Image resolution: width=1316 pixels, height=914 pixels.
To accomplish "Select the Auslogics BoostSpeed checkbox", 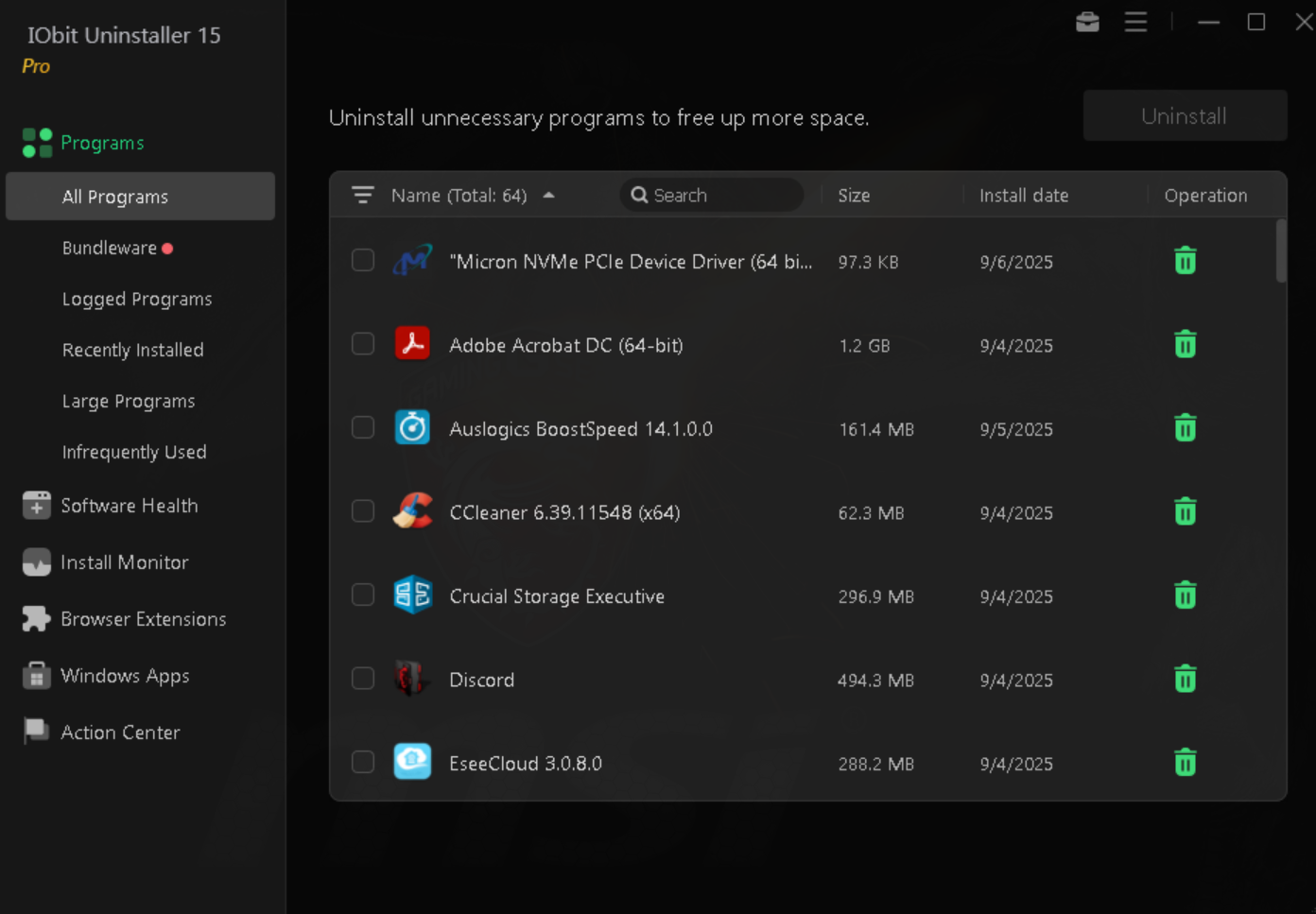I will point(363,427).
